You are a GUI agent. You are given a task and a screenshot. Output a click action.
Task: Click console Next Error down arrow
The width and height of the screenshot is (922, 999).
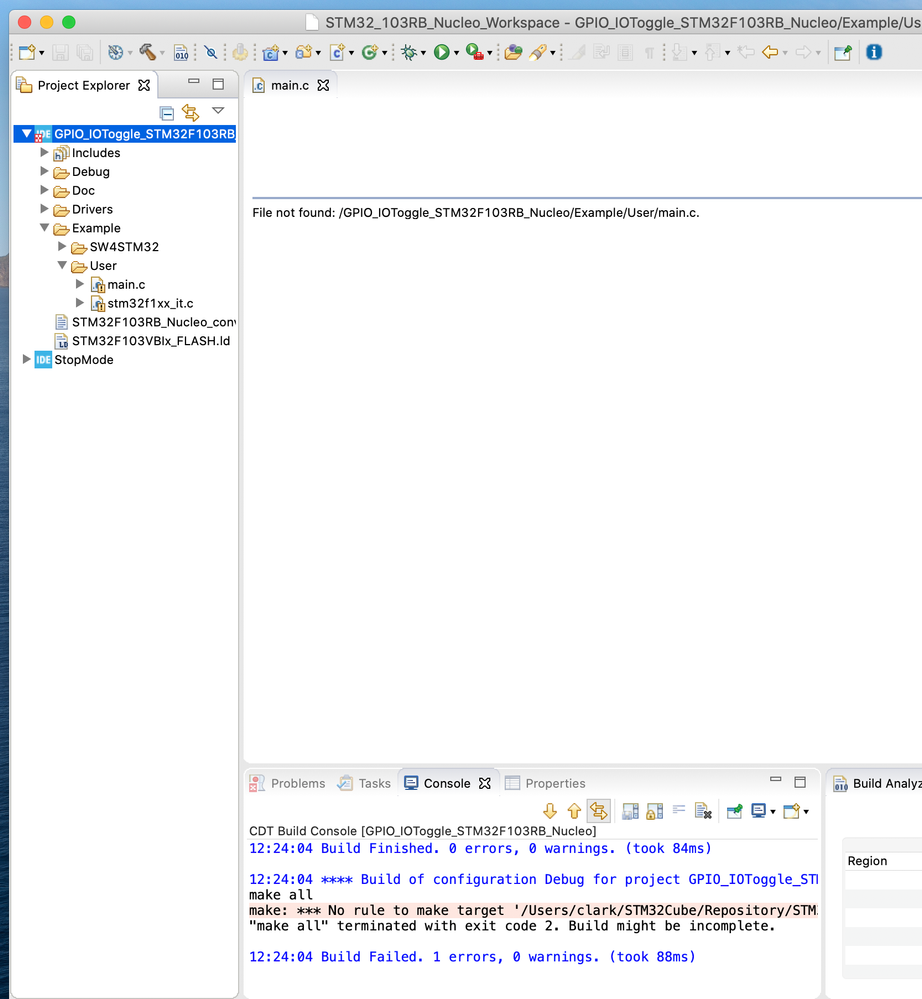(x=550, y=811)
